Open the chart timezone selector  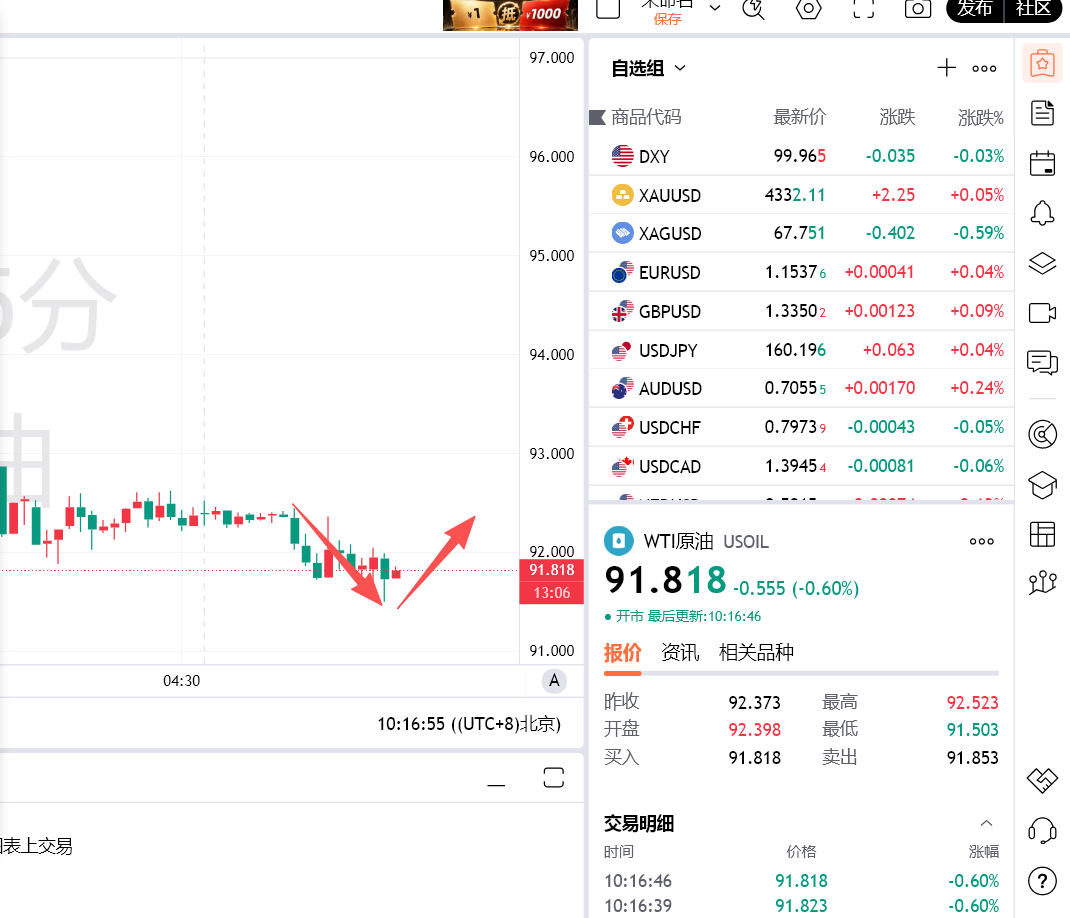(469, 724)
